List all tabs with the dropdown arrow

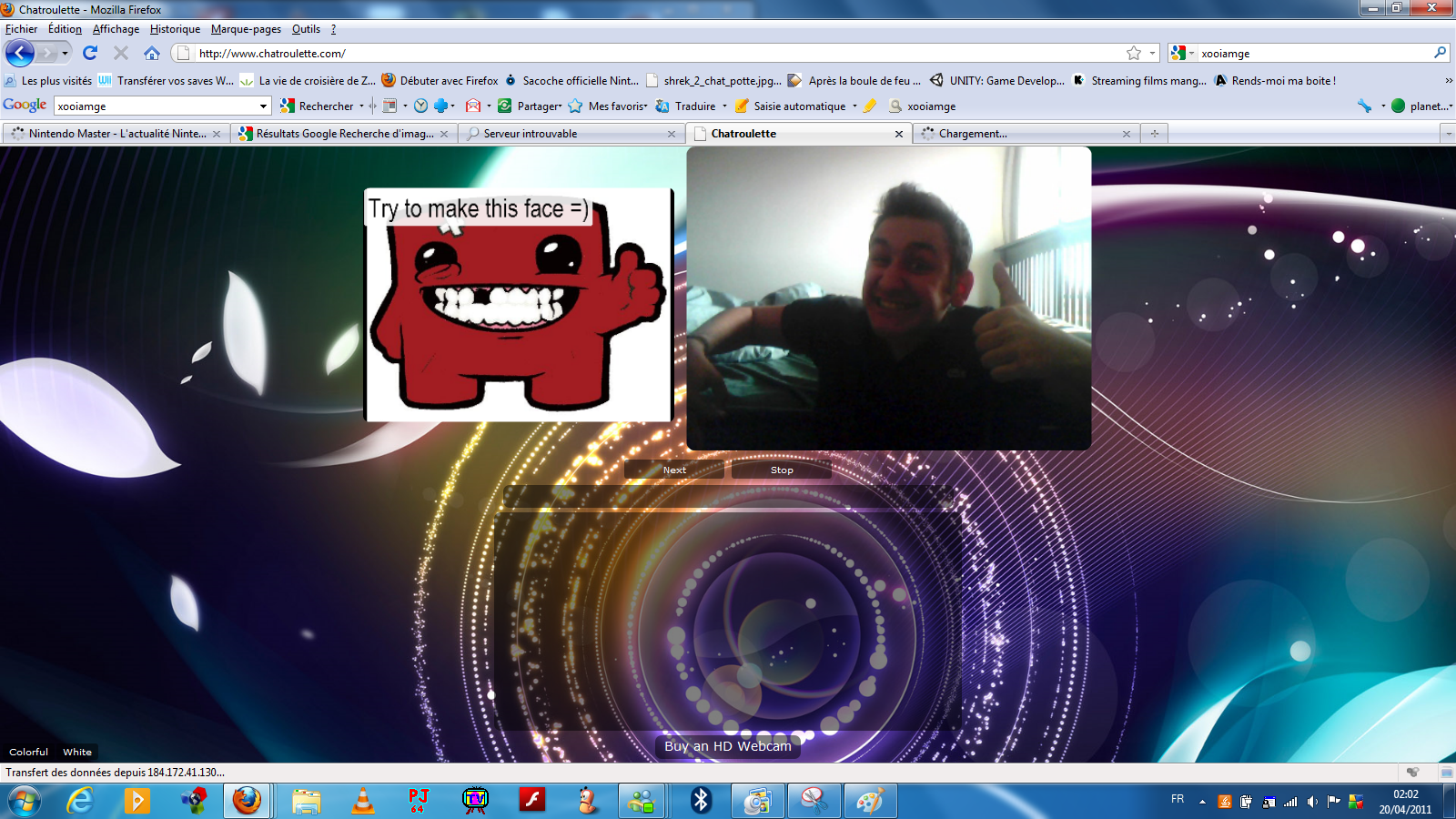[x=1448, y=134]
